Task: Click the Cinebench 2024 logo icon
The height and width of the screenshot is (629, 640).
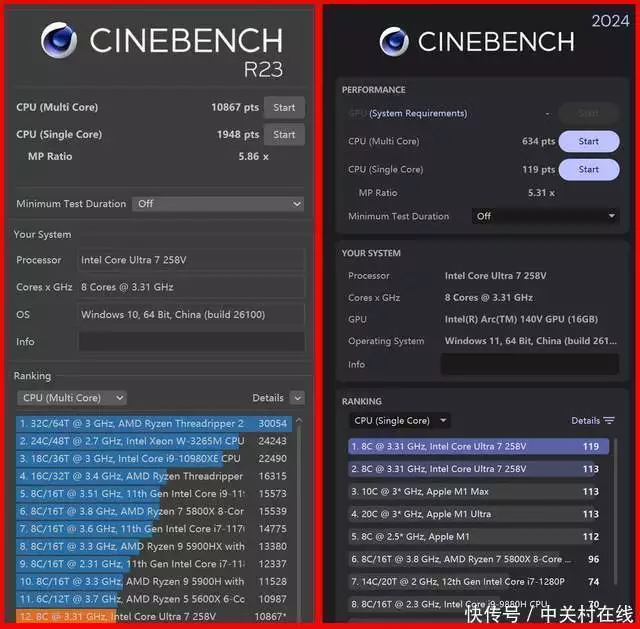Action: tap(394, 42)
